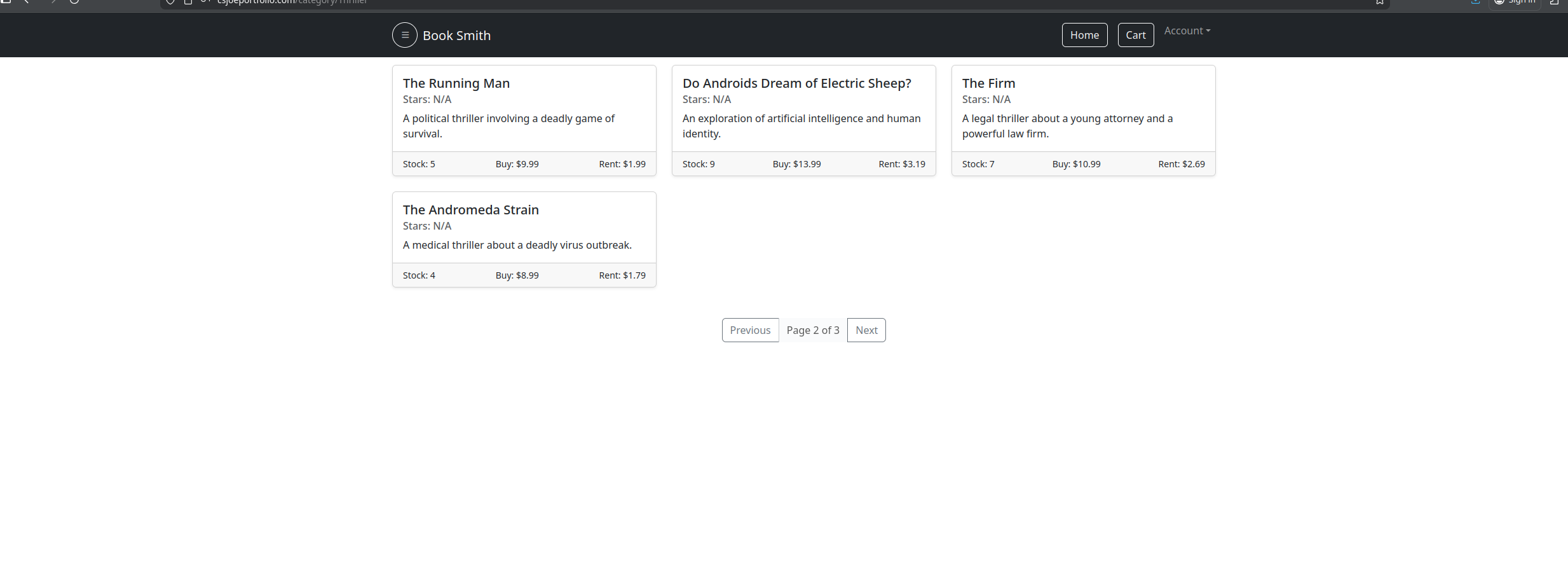
Task: Focus the browser address bar URL
Action: [x=292, y=3]
